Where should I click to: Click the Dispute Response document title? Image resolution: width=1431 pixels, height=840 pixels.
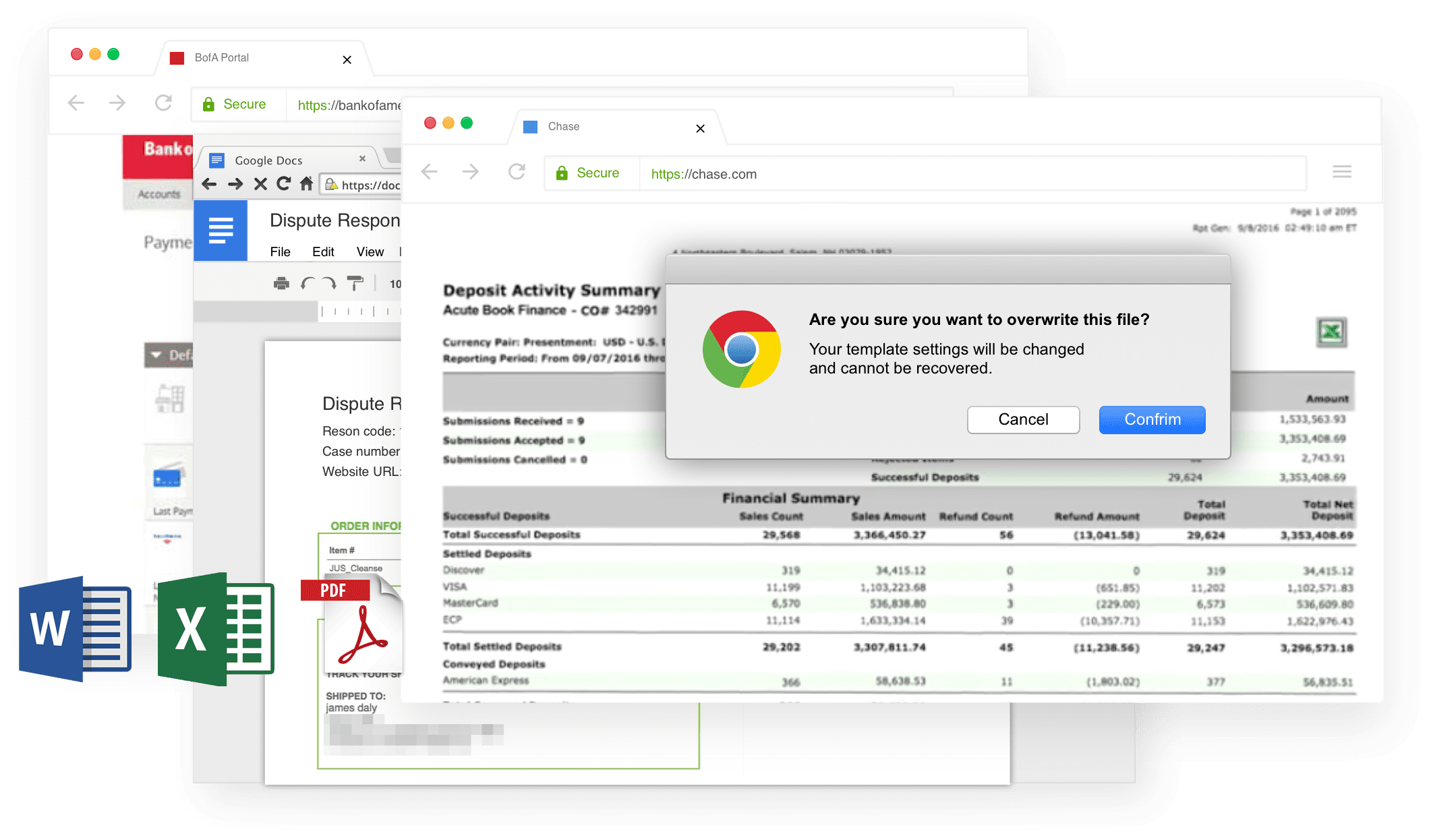tap(334, 220)
